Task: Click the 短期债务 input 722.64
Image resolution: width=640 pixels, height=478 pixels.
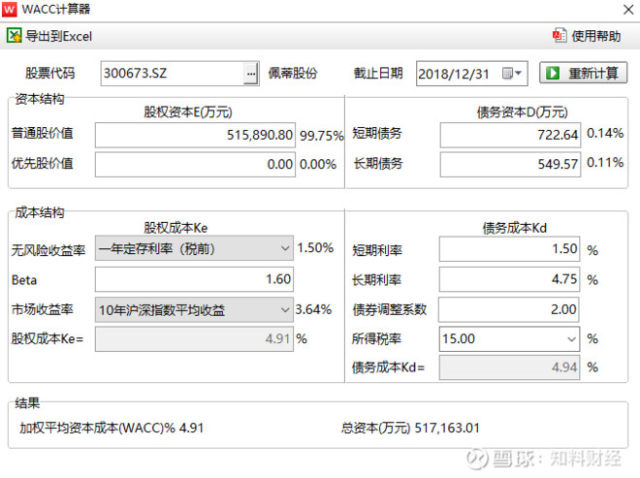Action: click(510, 135)
